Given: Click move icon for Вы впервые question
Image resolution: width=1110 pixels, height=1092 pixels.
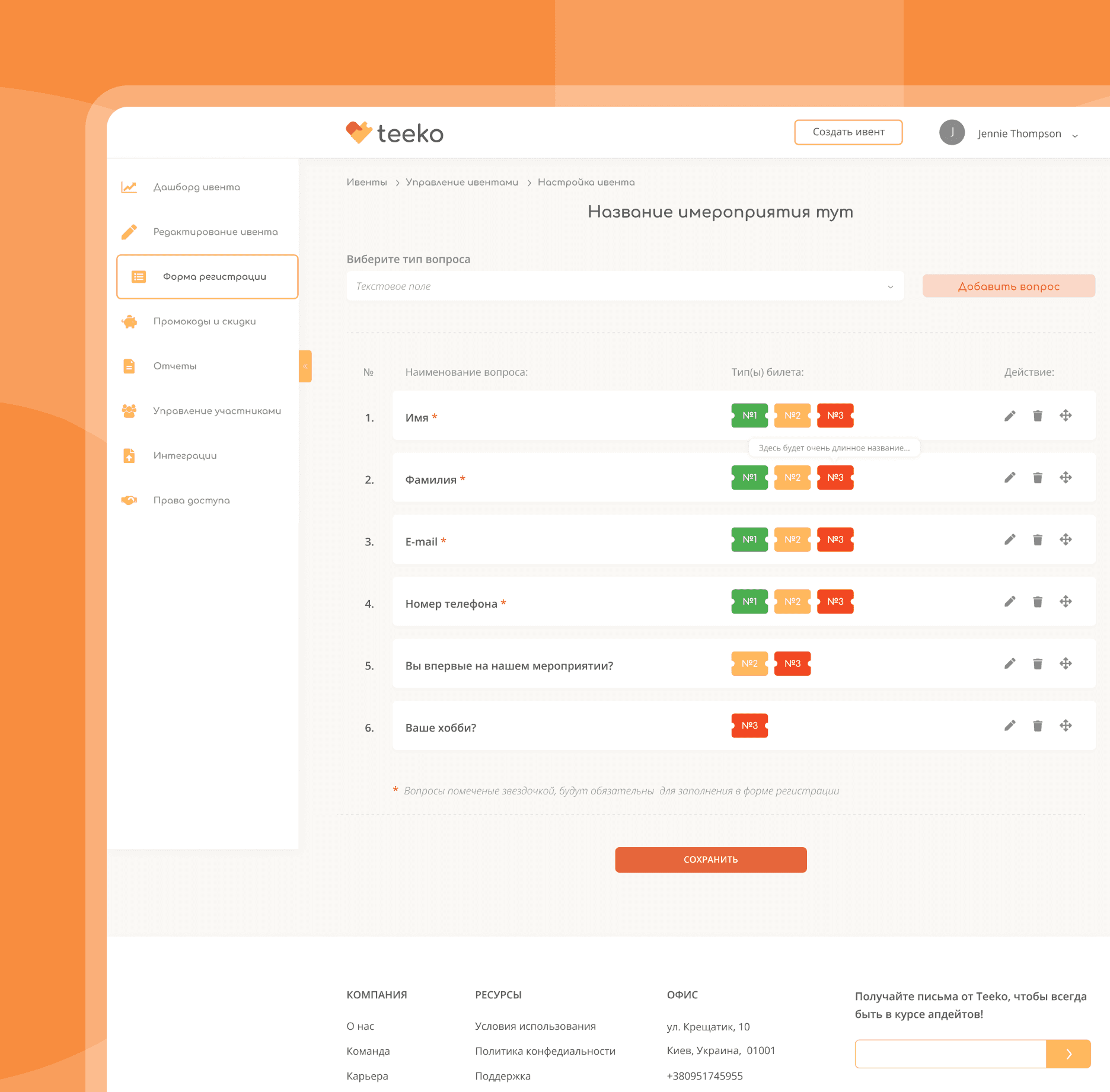Looking at the screenshot, I should coord(1066,663).
